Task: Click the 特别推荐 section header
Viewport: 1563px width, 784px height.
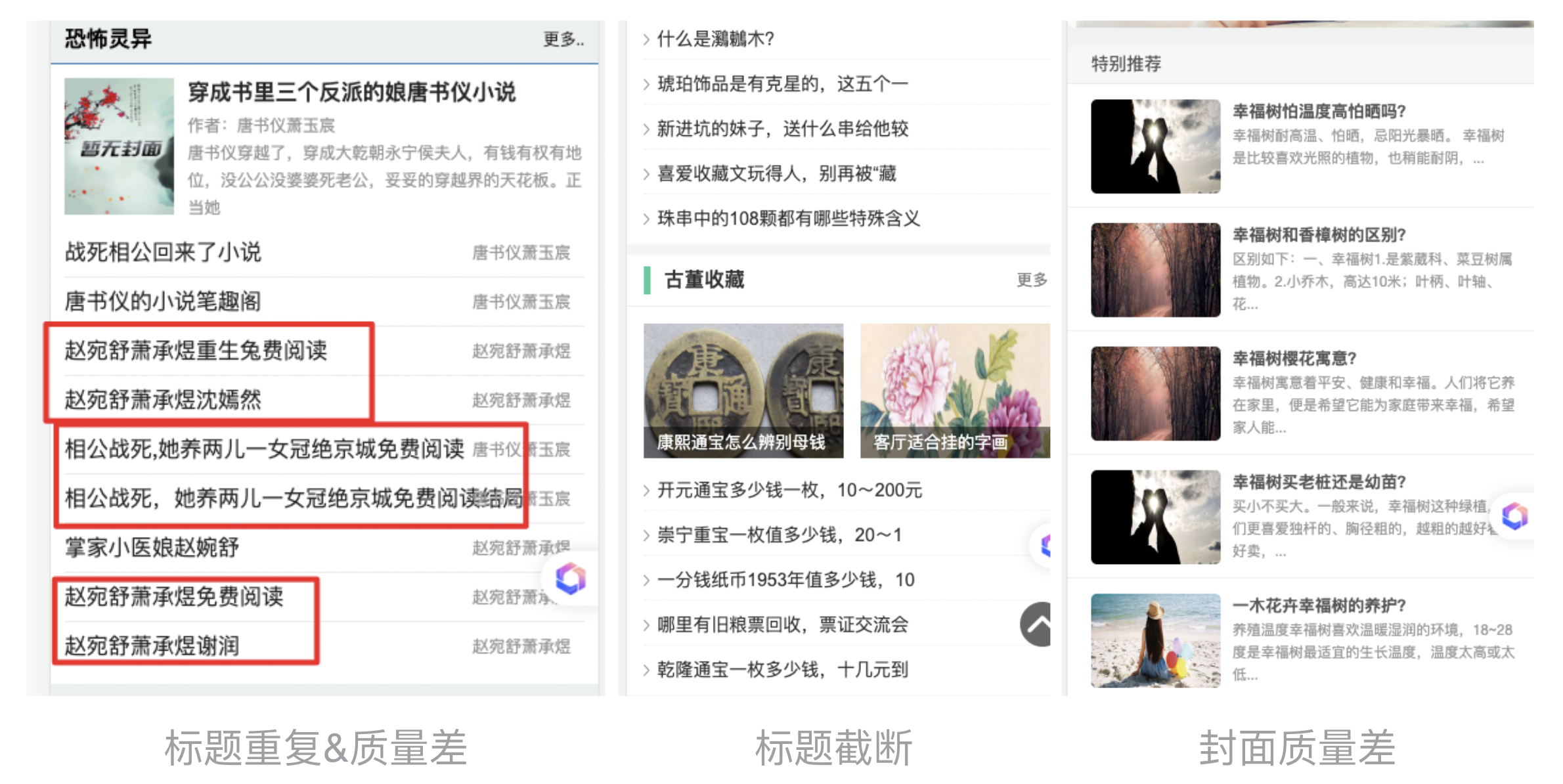Action: coord(1126,64)
